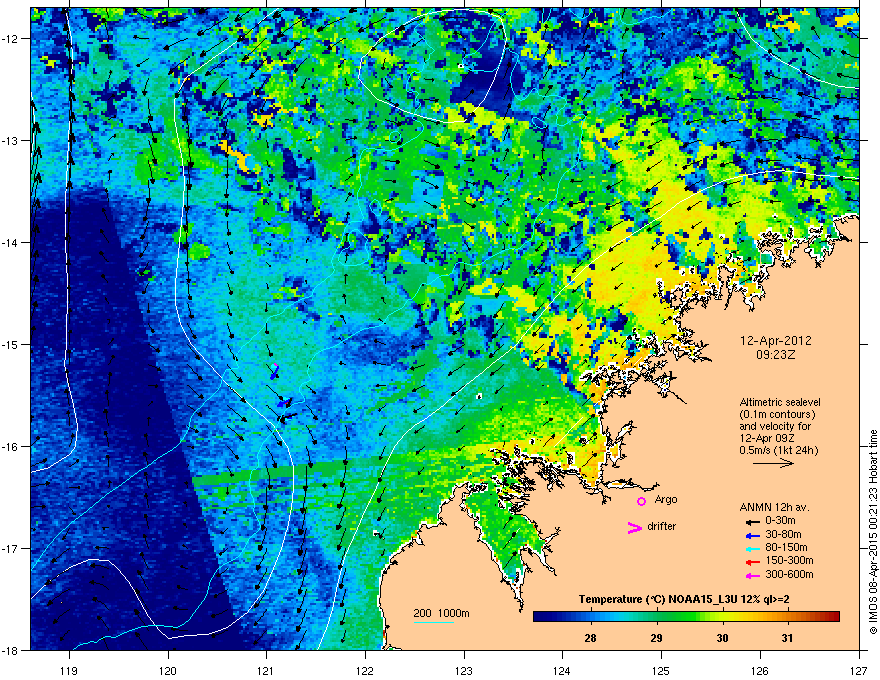Click the dark blue end of temperature colorbar

tap(539, 617)
